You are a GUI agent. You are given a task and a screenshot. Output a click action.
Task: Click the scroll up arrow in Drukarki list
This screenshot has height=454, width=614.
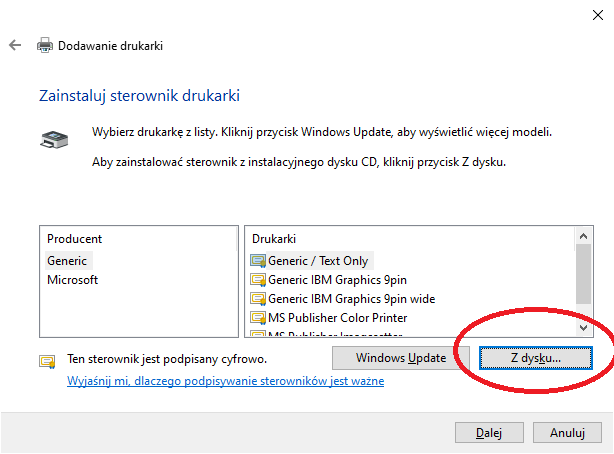point(583,236)
